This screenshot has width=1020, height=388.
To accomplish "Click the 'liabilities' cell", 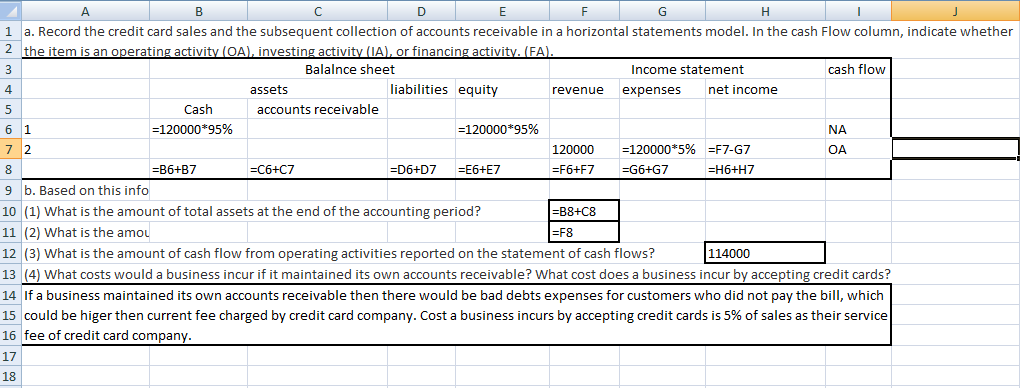I will coord(421,89).
